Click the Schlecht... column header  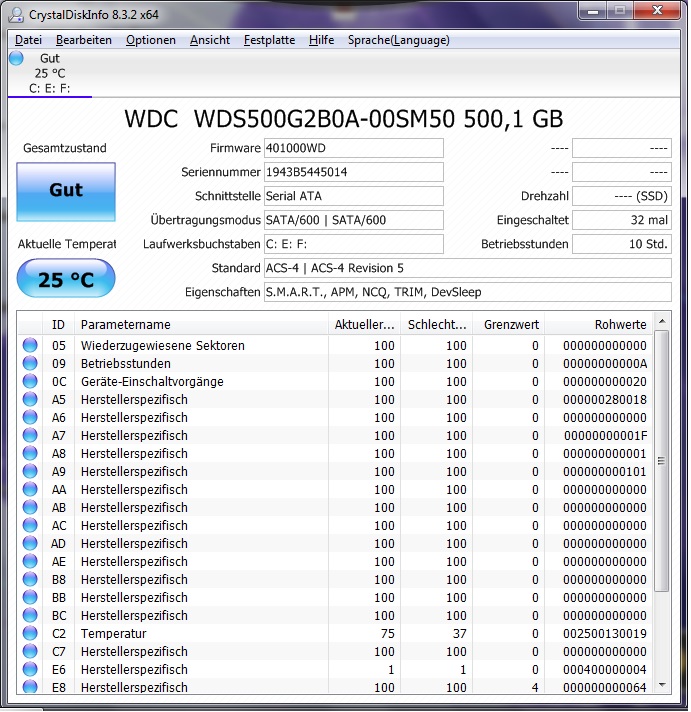437,325
